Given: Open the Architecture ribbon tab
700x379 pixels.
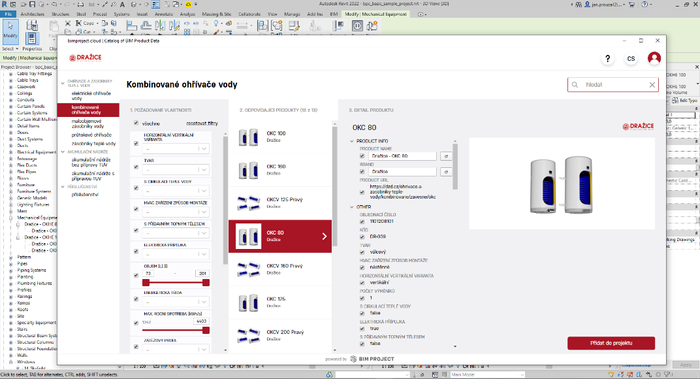Looking at the screenshot, I should 32,14.
